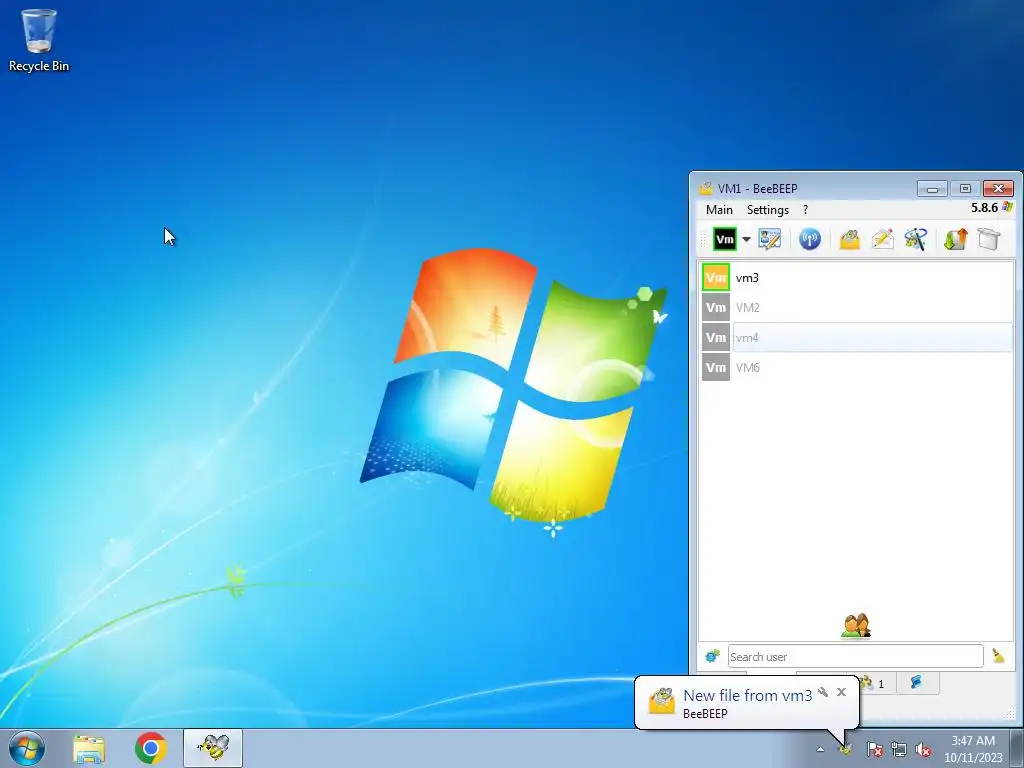Click the write message pencil envelope icon
1024x768 pixels.
pyautogui.click(x=882, y=239)
